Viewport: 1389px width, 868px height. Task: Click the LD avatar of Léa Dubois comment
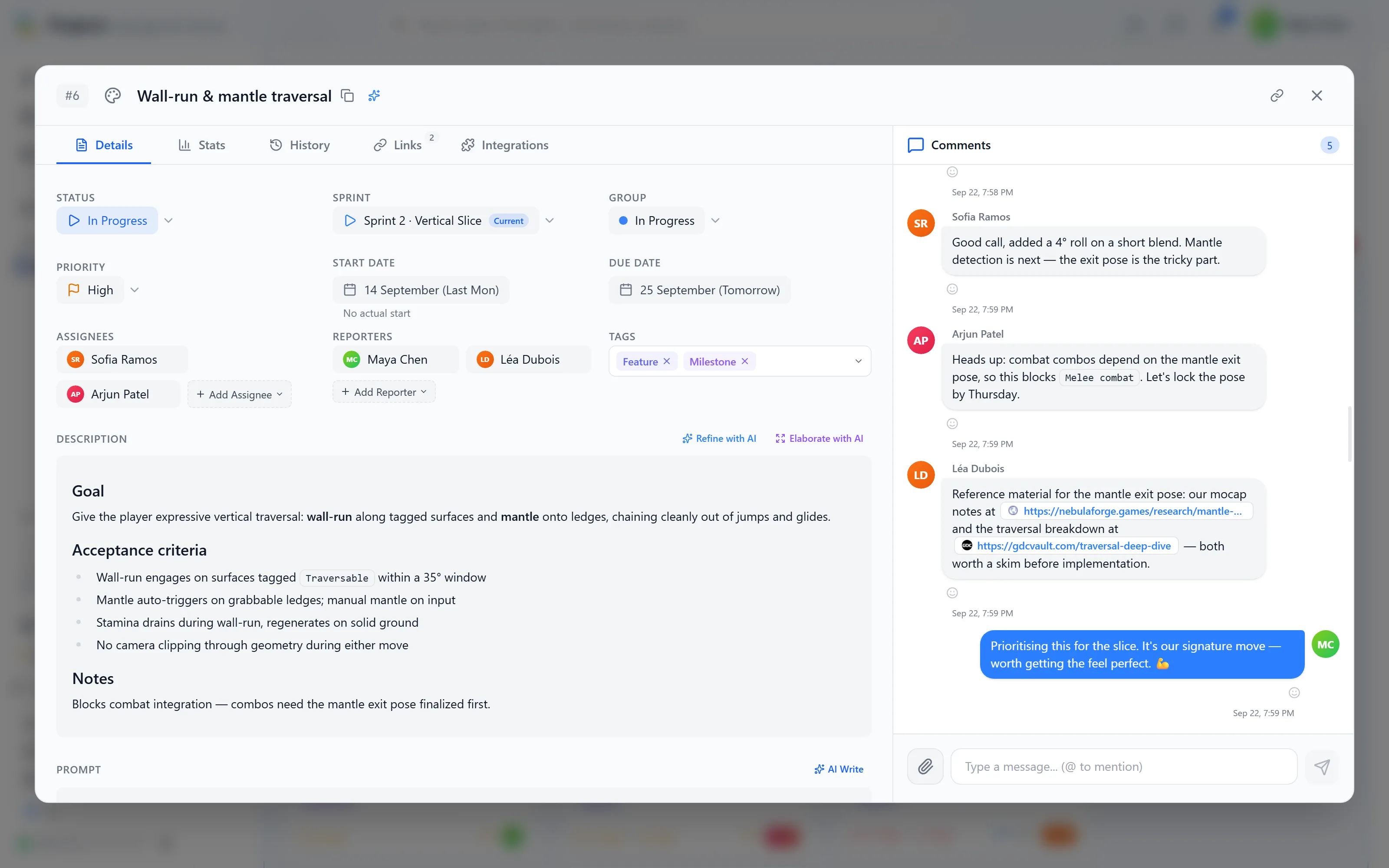tap(921, 475)
